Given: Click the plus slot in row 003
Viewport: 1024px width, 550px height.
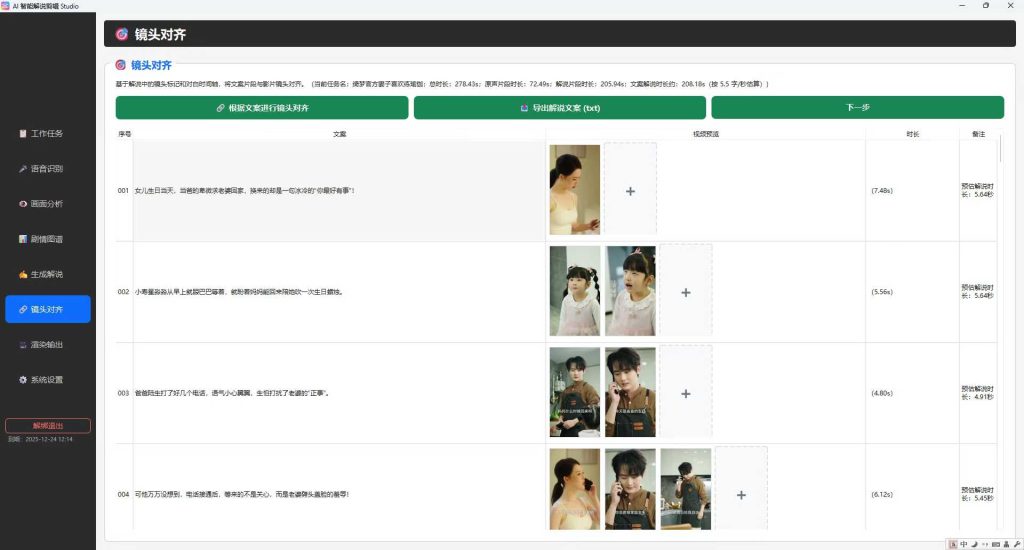Looking at the screenshot, I should 686,393.
